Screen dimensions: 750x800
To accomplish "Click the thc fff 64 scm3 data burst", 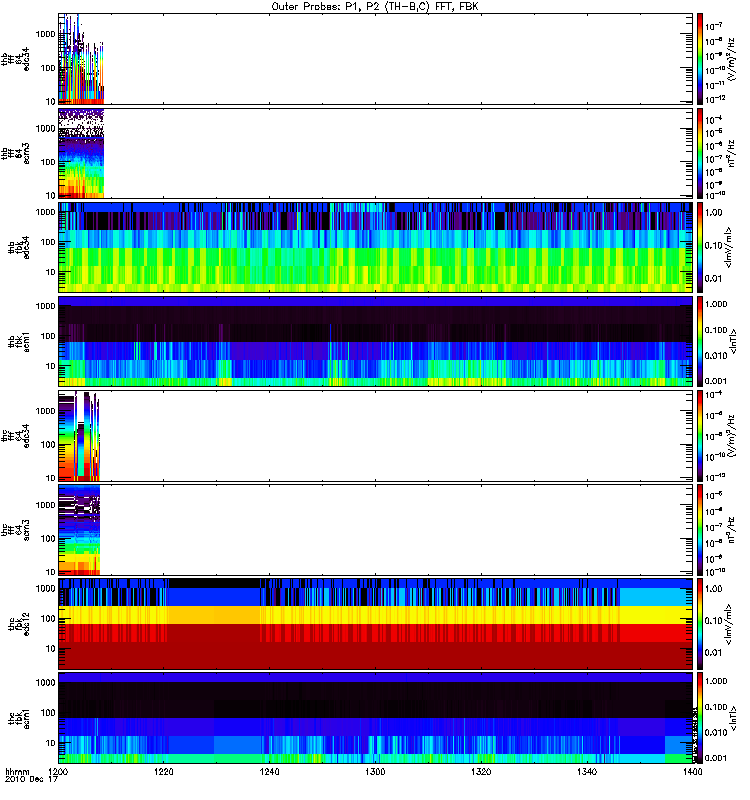I will pyautogui.click(x=79, y=530).
